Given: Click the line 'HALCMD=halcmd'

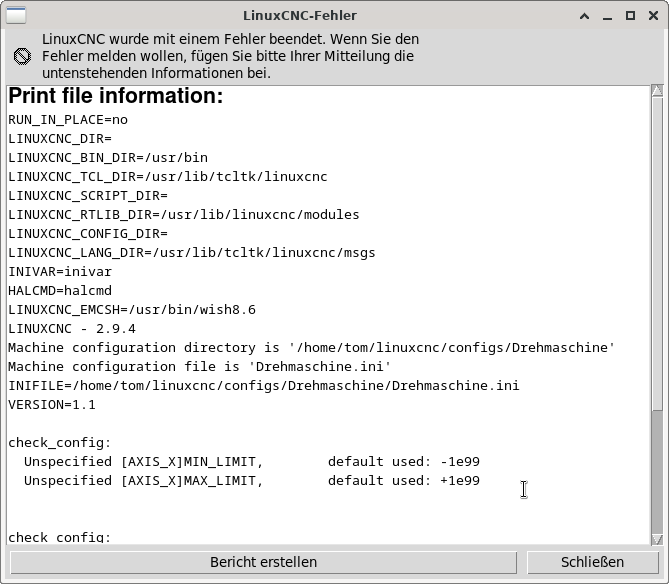Looking at the screenshot, I should (60, 291).
